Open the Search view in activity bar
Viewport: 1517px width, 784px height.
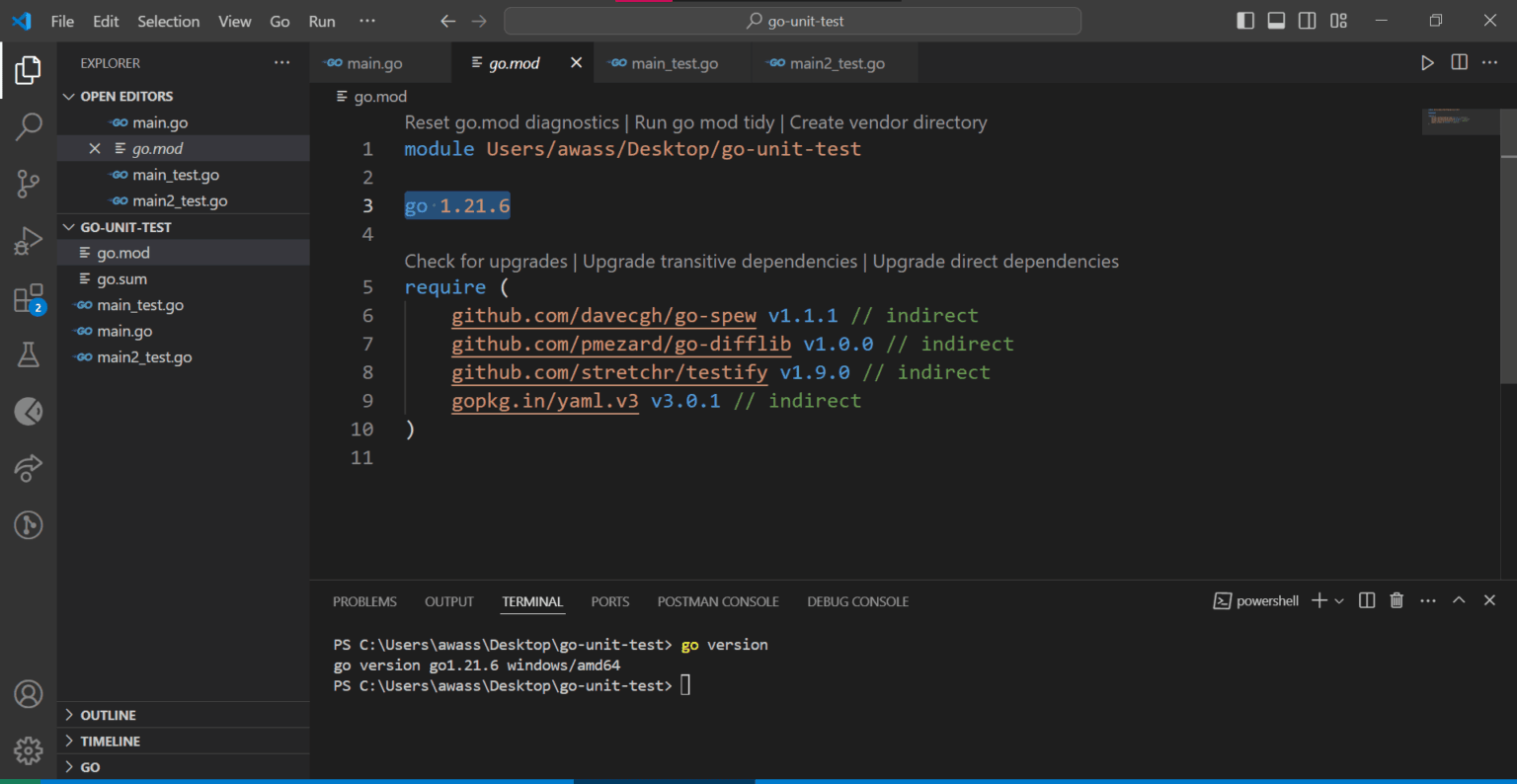[29, 126]
